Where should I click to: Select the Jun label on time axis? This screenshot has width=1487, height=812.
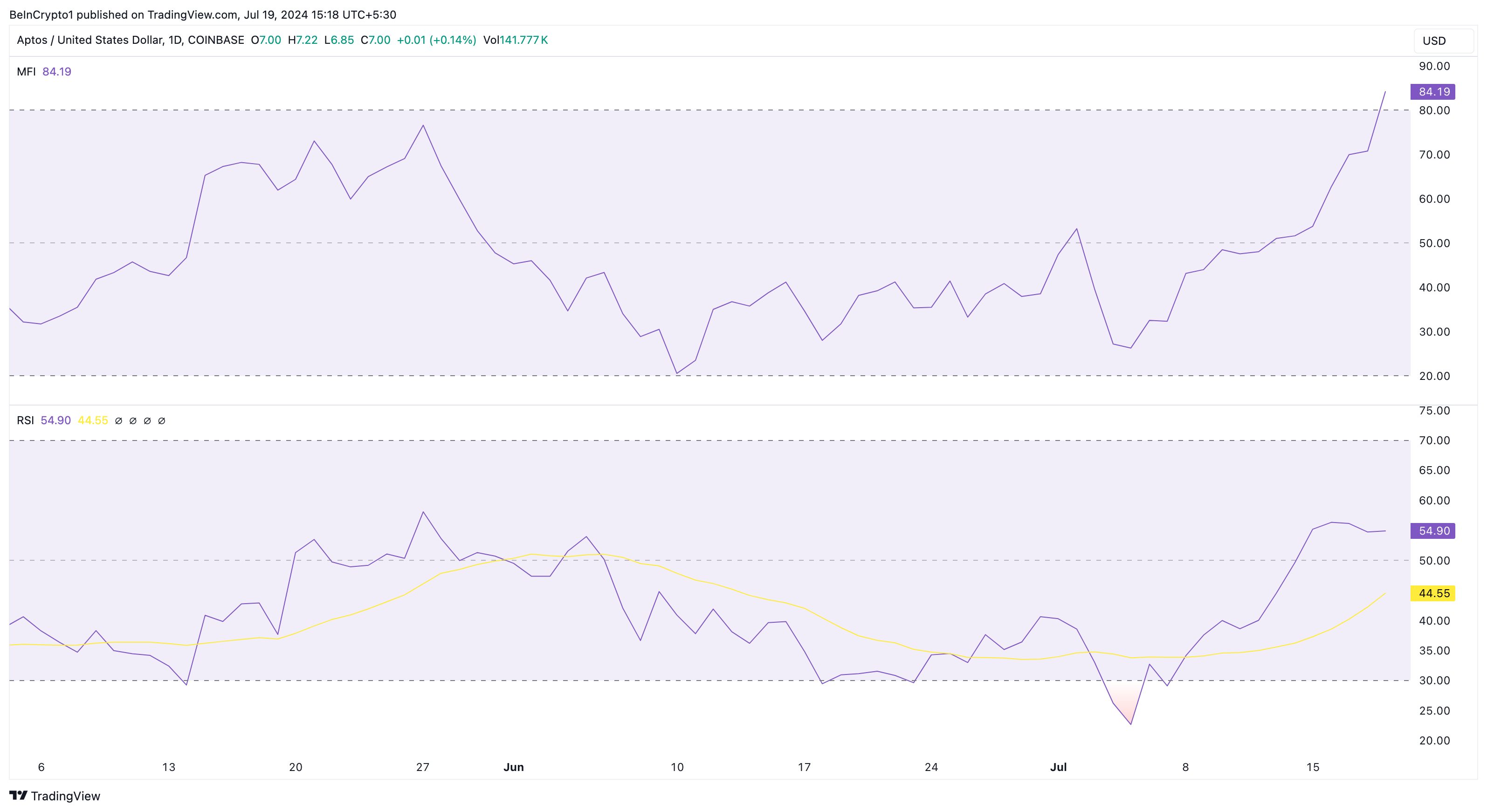click(x=513, y=767)
